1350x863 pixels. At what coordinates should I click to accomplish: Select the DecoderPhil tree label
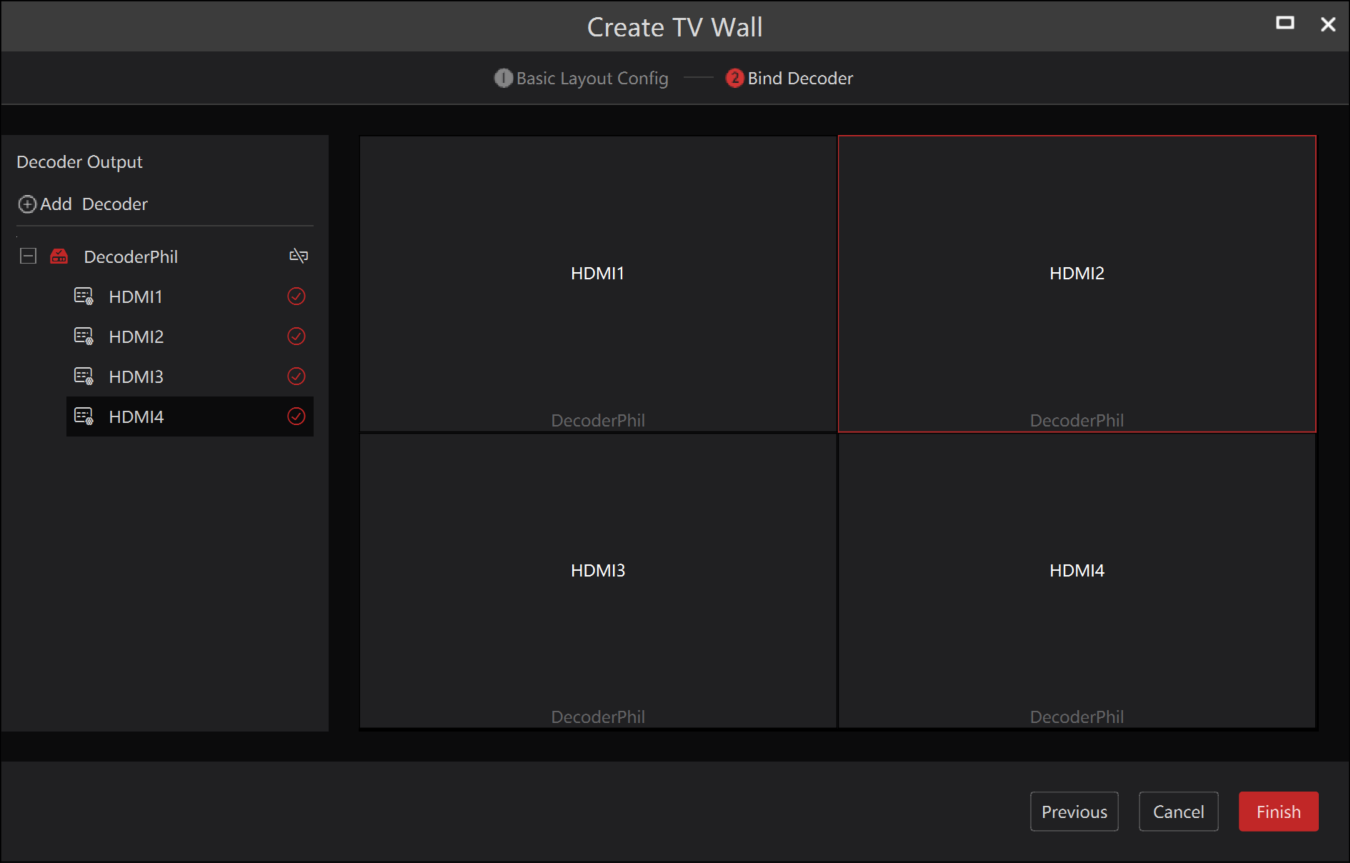tap(131, 257)
